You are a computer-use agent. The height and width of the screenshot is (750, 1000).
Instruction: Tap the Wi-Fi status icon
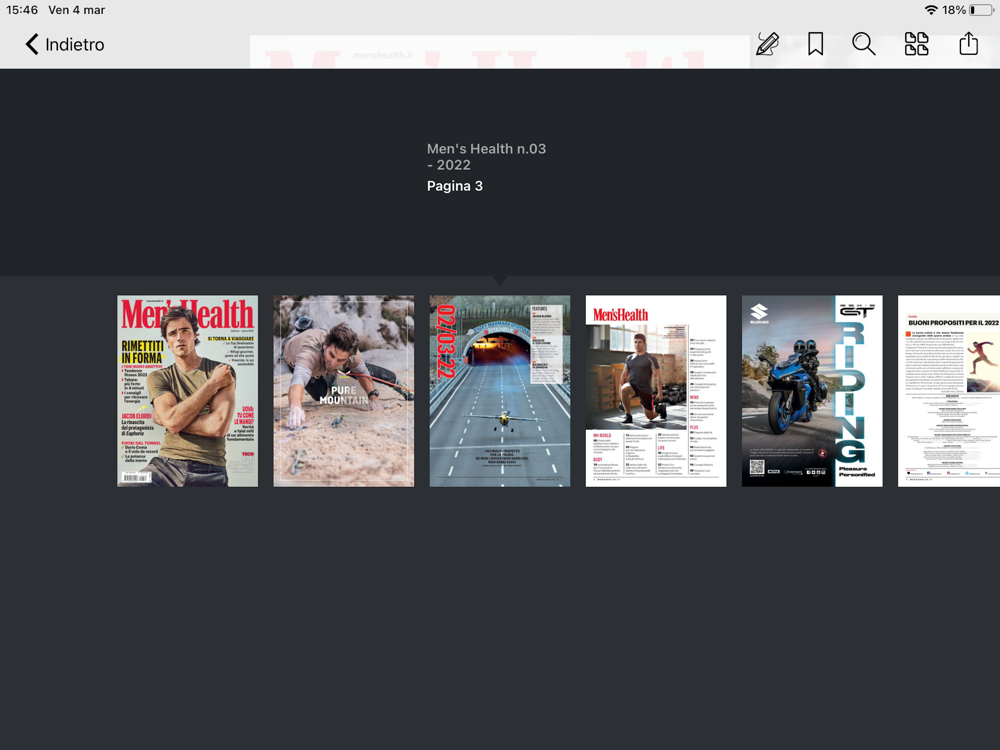click(x=931, y=10)
